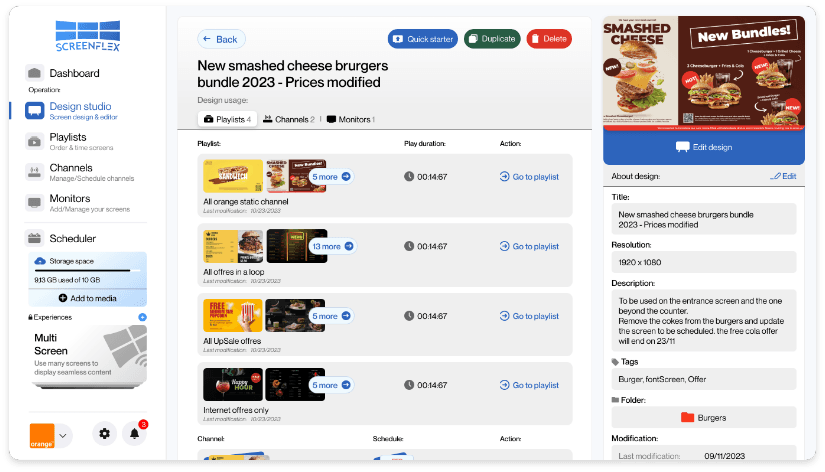Screen dimensions: 825x472
Task: Click clock icon in All orange static channel row
Action: click(409, 177)
